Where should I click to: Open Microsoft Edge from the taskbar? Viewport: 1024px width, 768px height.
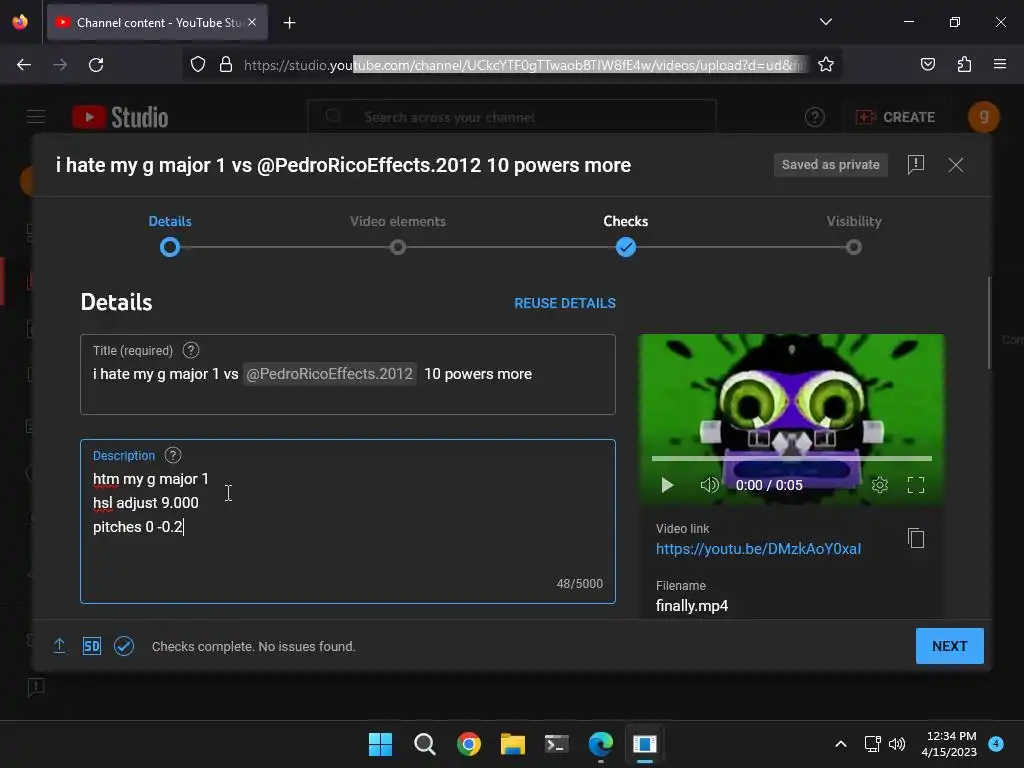[x=601, y=744]
